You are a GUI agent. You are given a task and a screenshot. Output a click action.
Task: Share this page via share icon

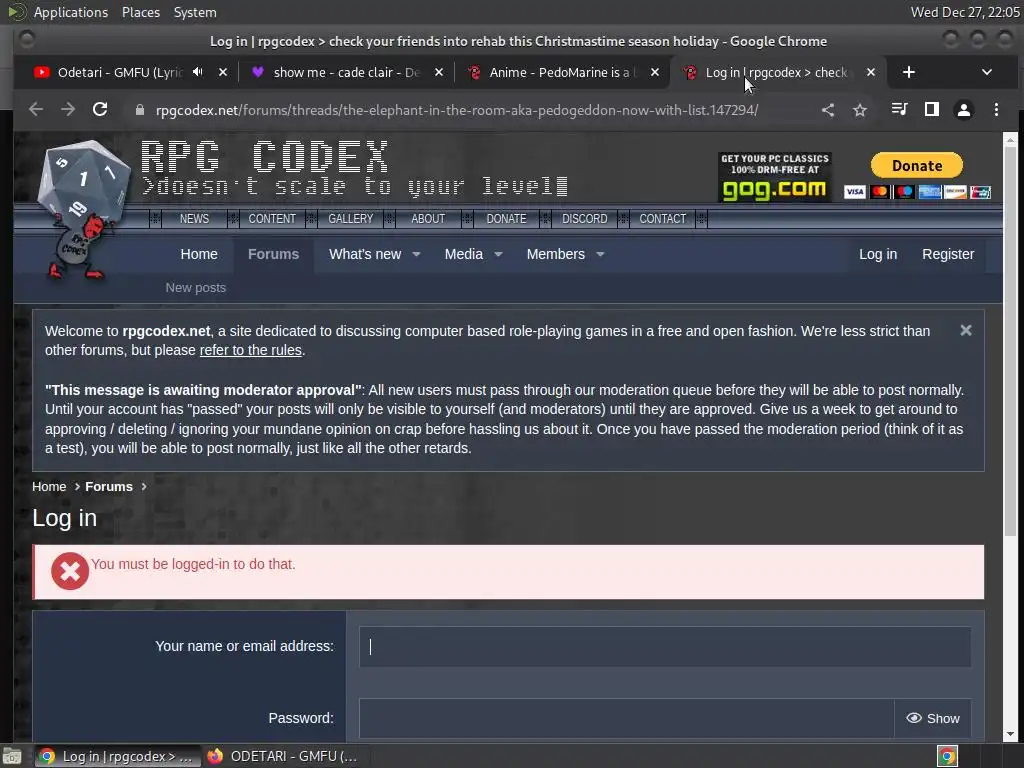pyautogui.click(x=828, y=110)
